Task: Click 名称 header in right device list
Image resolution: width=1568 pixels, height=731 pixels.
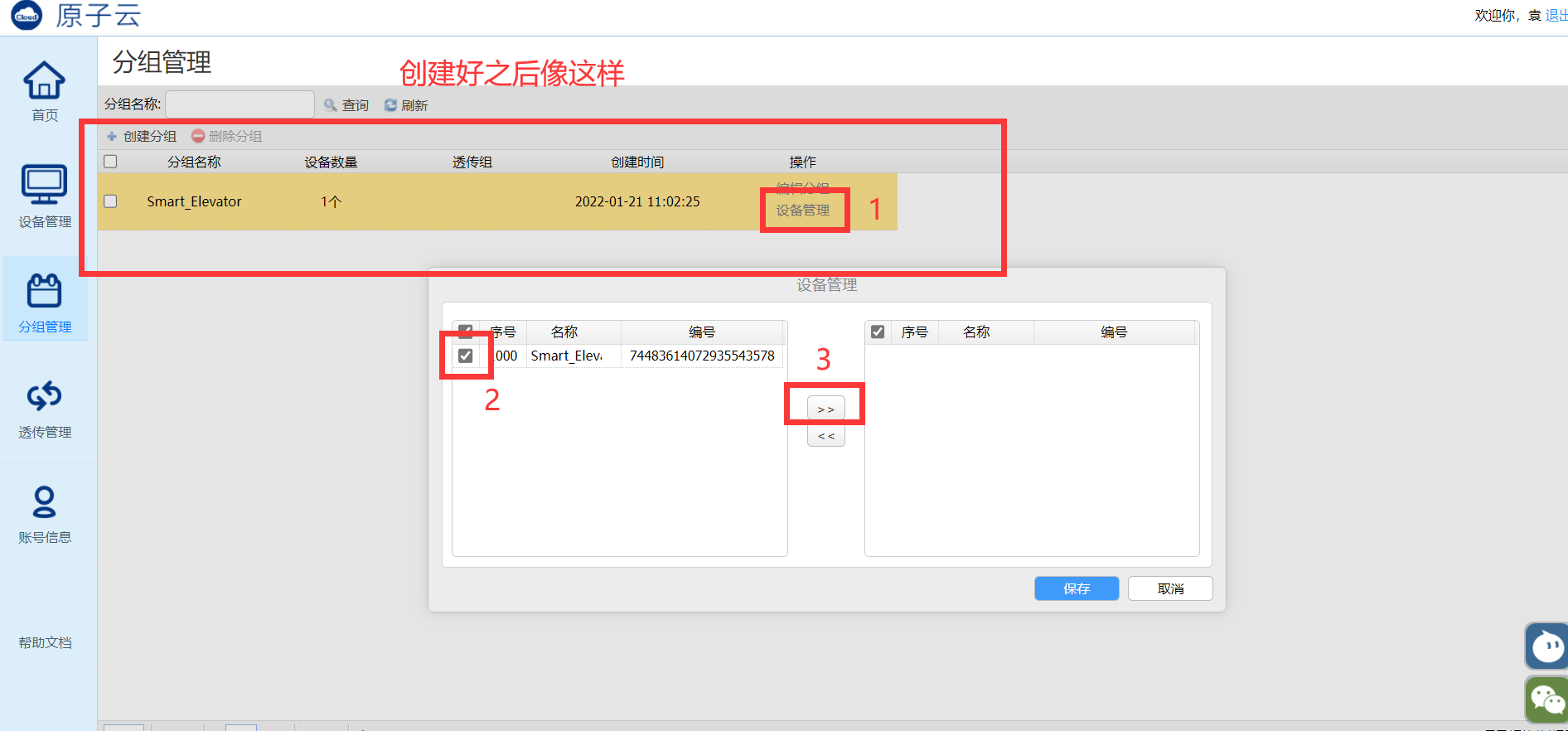Action: [x=976, y=332]
